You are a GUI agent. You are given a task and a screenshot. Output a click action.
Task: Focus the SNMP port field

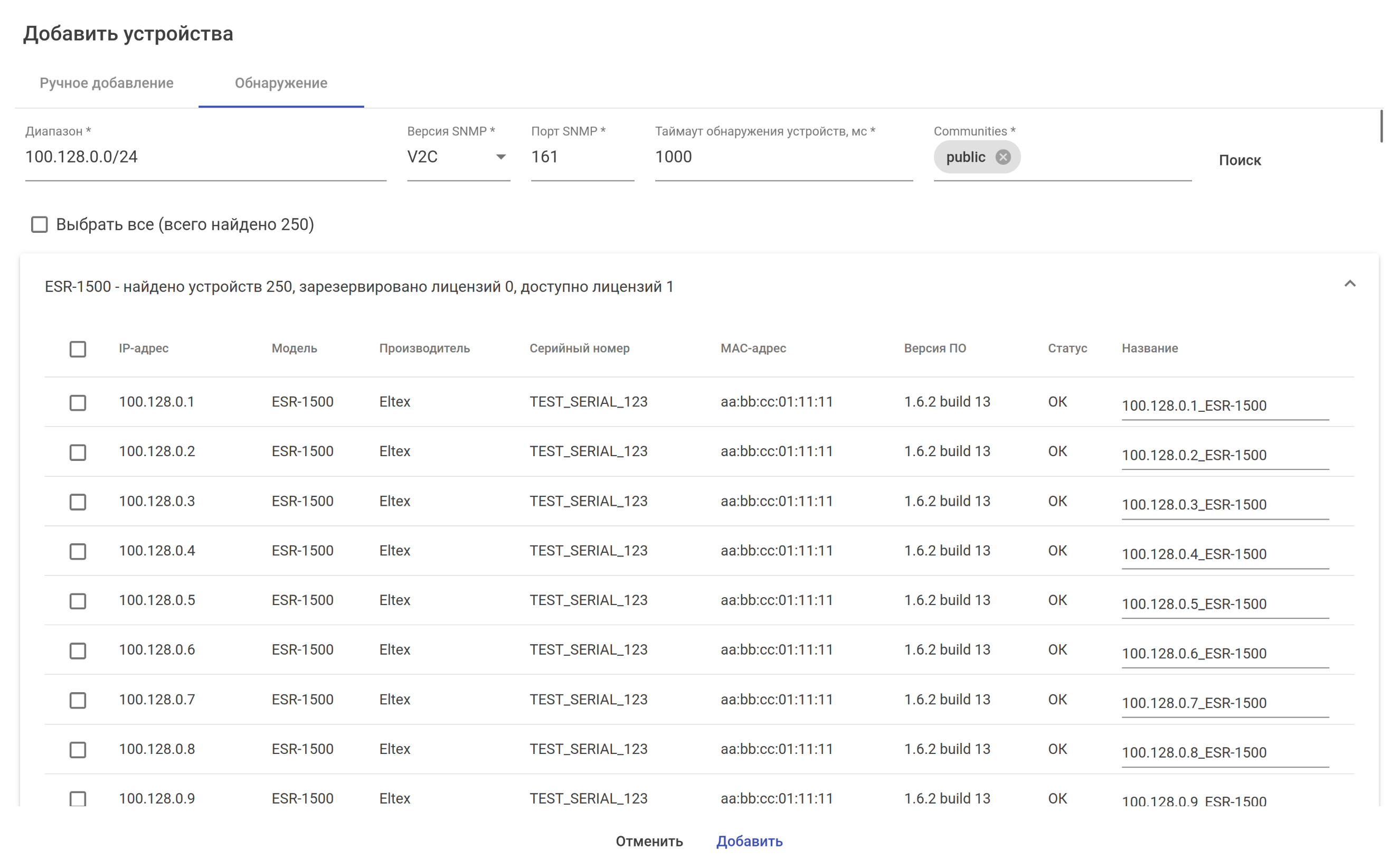pos(581,157)
